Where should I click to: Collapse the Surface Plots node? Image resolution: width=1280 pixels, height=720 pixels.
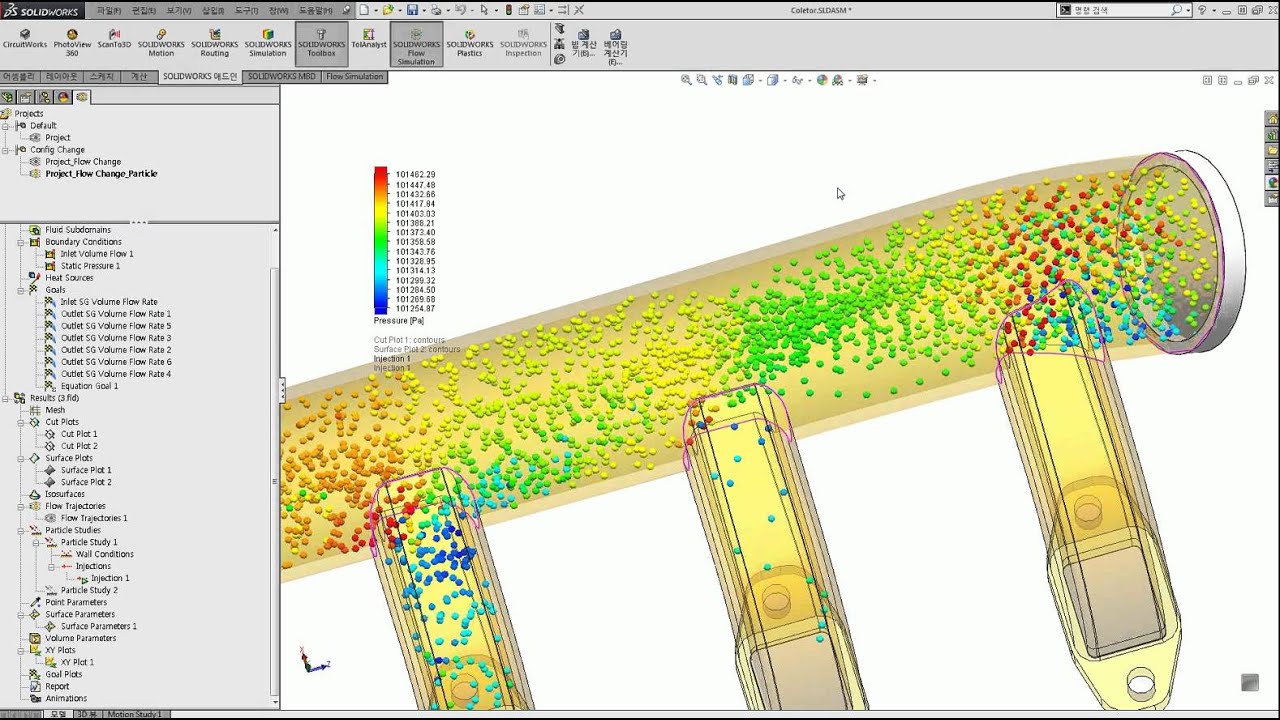click(21, 458)
